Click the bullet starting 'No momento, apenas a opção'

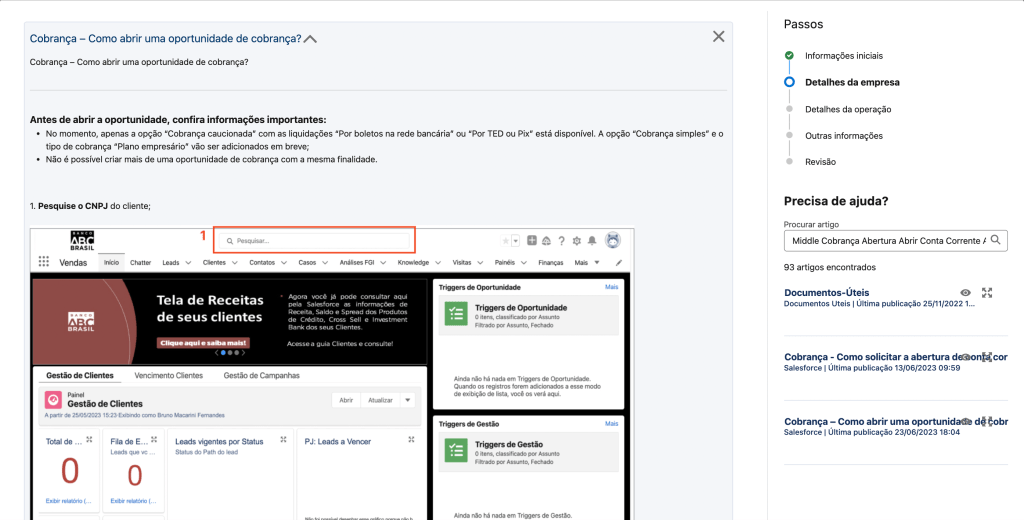click(384, 140)
